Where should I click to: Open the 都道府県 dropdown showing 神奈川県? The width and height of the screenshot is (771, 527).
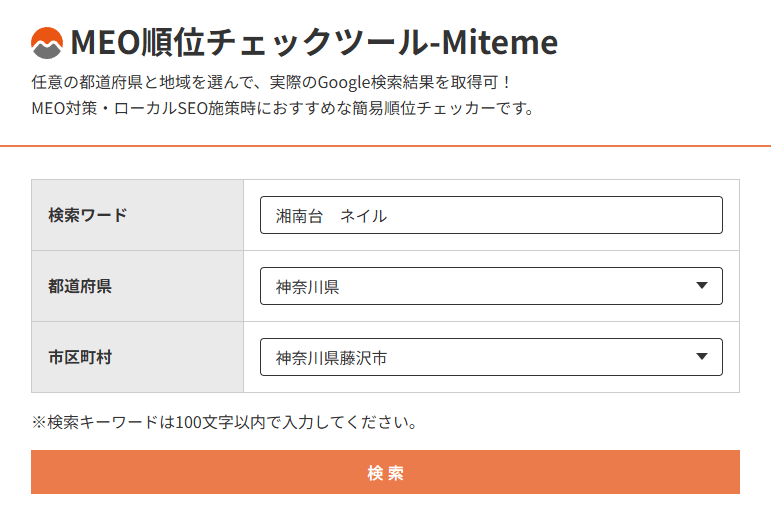(x=491, y=286)
